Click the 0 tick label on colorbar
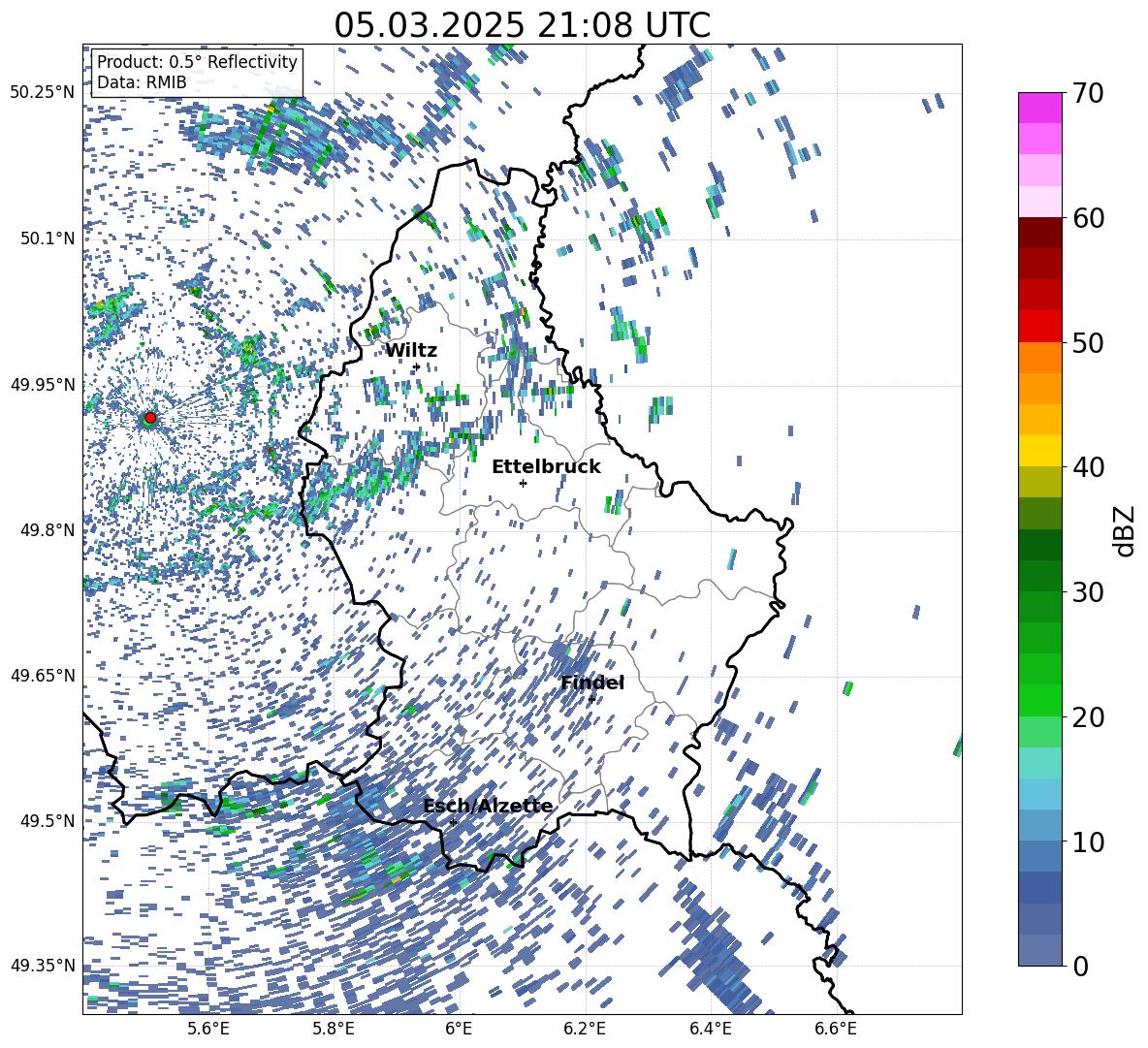 click(1080, 966)
